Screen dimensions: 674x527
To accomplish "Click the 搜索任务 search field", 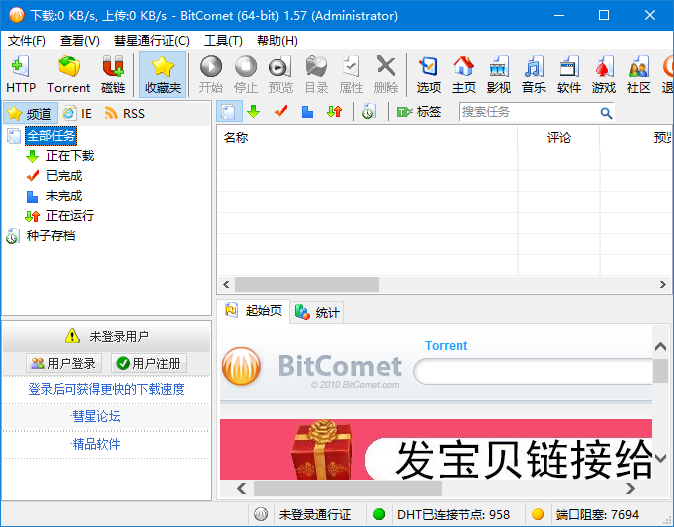I will (x=528, y=112).
